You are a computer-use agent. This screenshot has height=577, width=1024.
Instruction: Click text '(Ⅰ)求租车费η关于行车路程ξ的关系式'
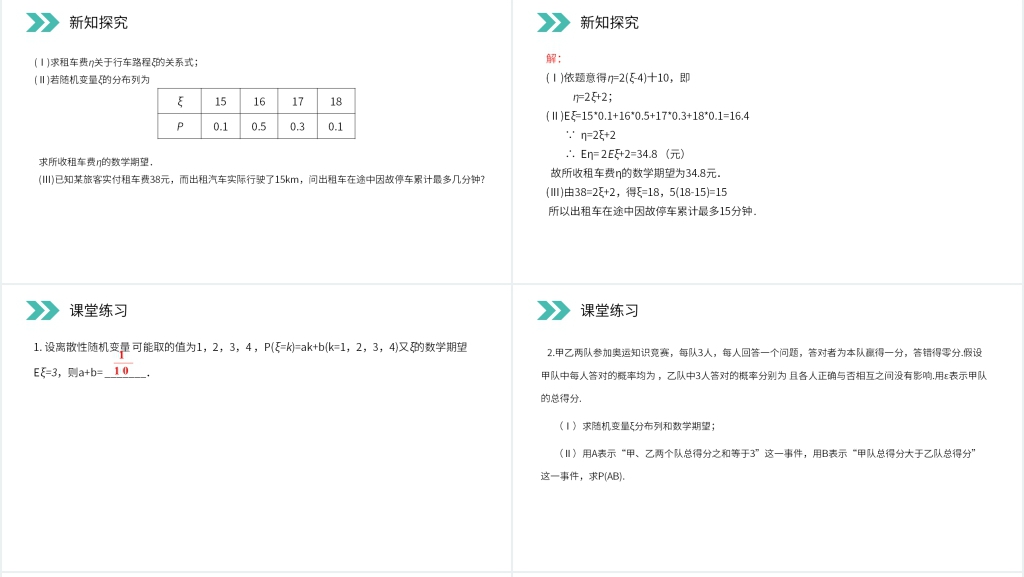tap(116, 62)
